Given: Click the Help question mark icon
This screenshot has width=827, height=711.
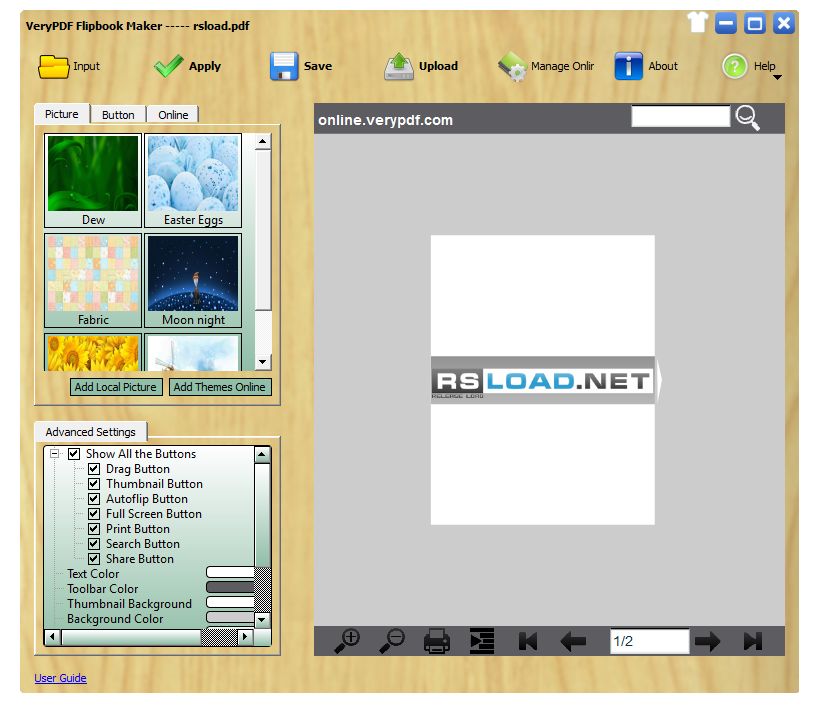Looking at the screenshot, I should pos(735,66).
